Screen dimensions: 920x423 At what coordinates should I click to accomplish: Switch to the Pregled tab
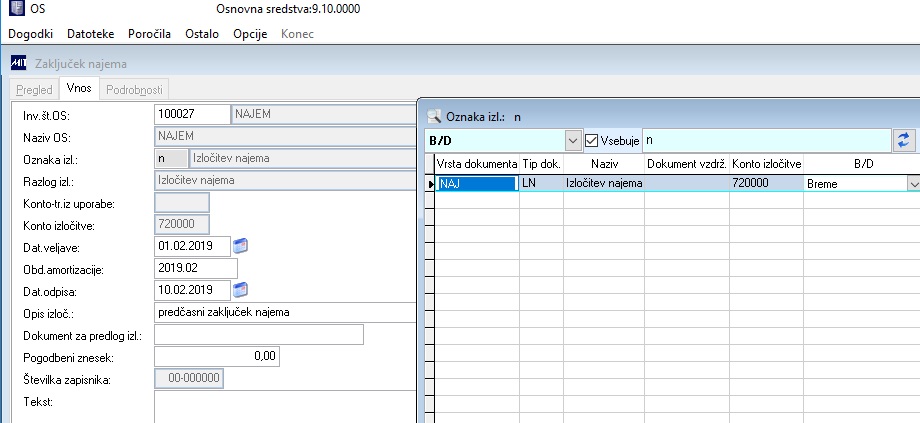pos(35,90)
